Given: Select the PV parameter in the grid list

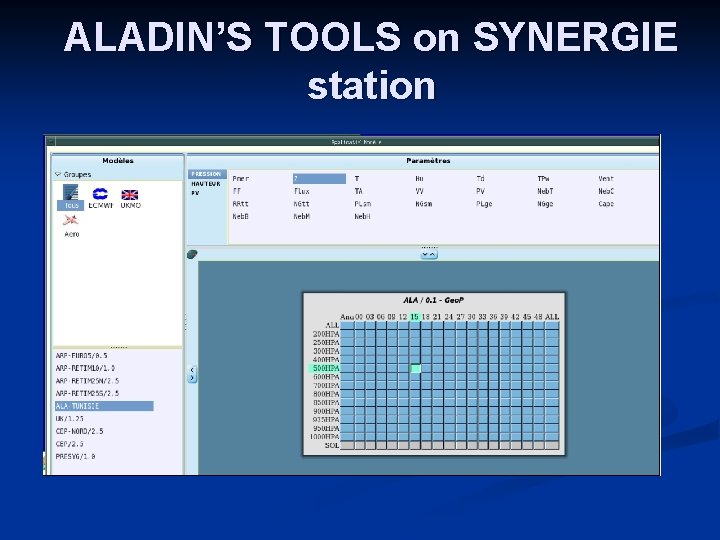Looking at the screenshot, I should pyautogui.click(x=480, y=191).
